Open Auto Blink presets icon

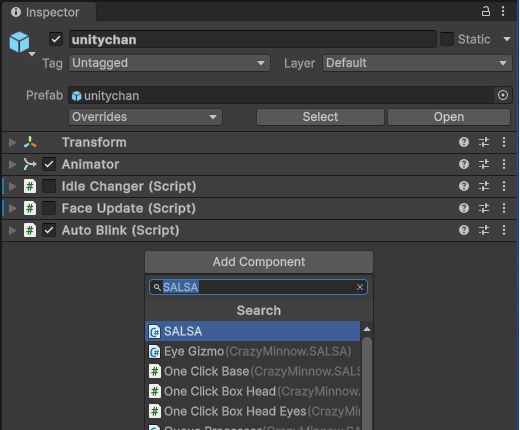[x=484, y=230]
